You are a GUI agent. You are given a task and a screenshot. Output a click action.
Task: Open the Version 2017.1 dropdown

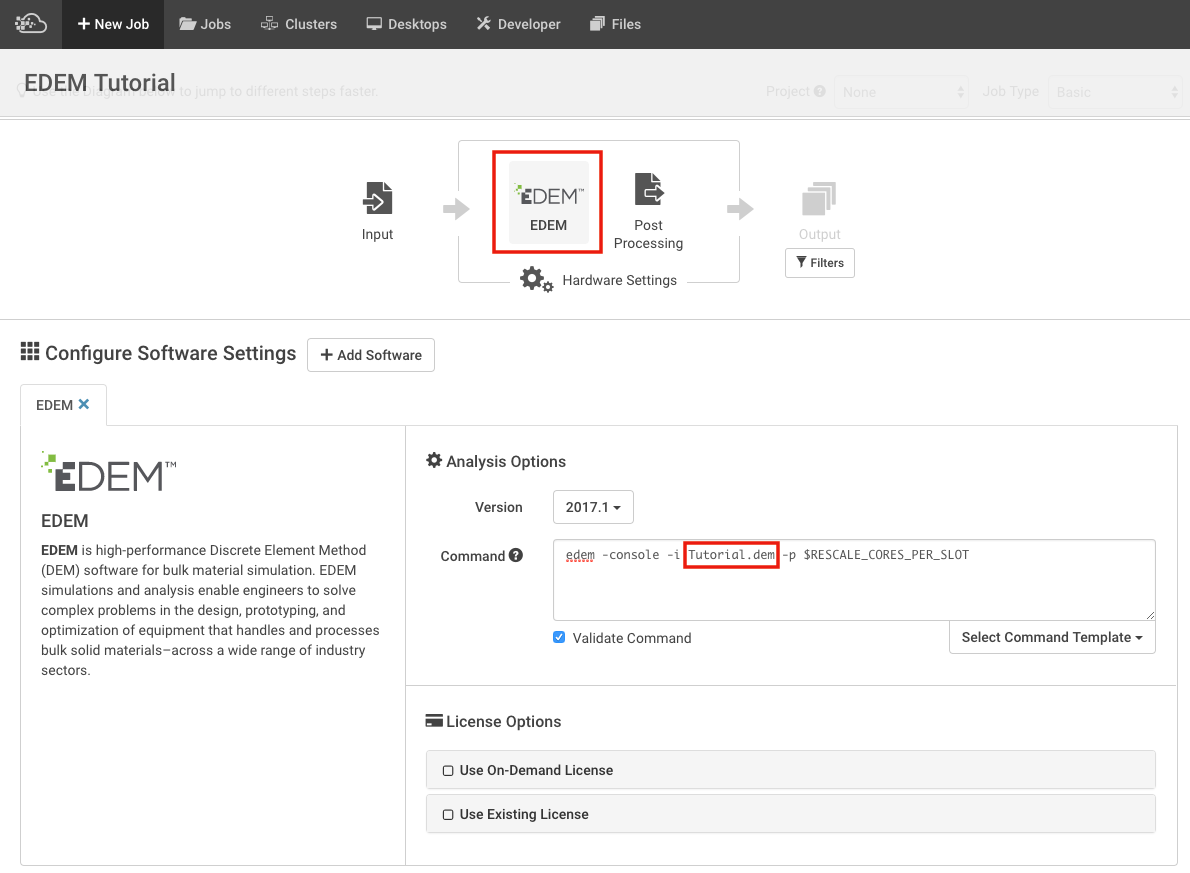pos(593,507)
